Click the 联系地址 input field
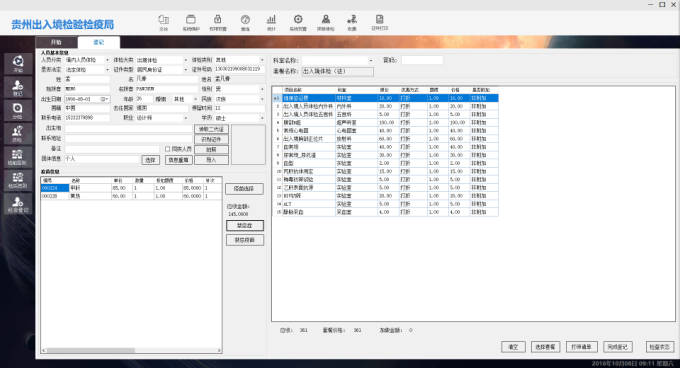The image size is (680, 369). click(128, 139)
